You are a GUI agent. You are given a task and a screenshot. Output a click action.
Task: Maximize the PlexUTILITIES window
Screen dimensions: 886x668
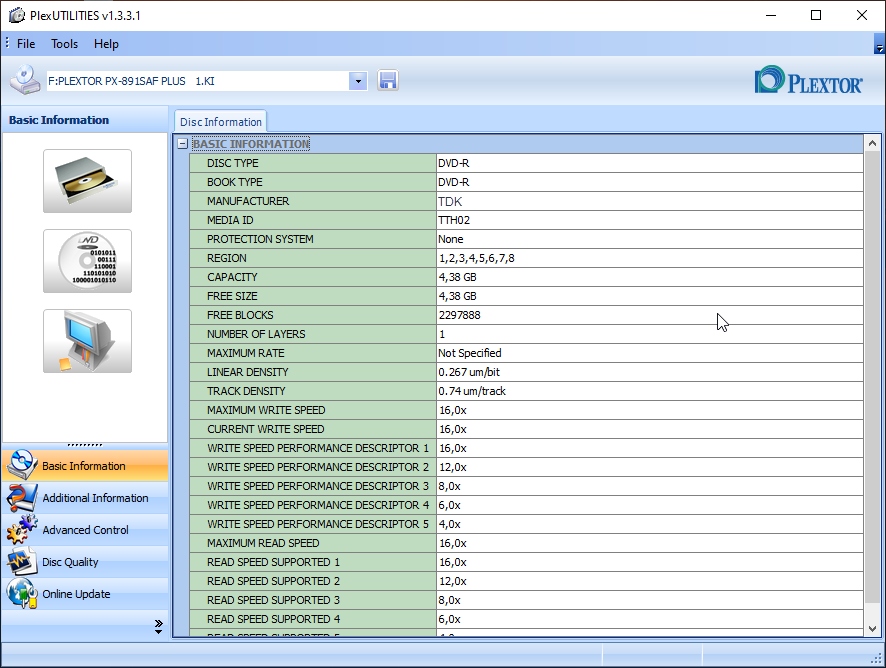coord(816,15)
